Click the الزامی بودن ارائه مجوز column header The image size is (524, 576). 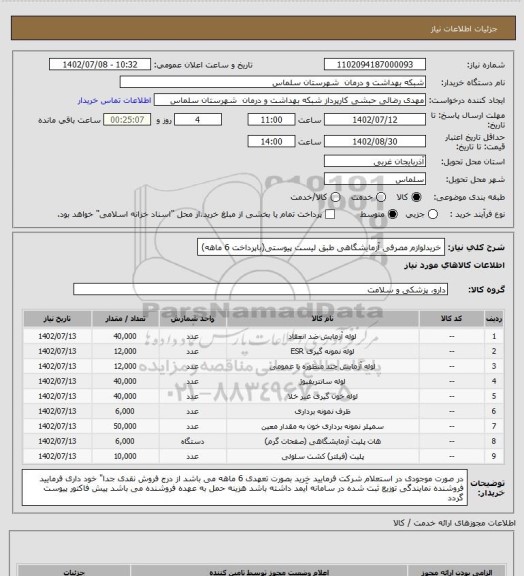click(x=456, y=572)
